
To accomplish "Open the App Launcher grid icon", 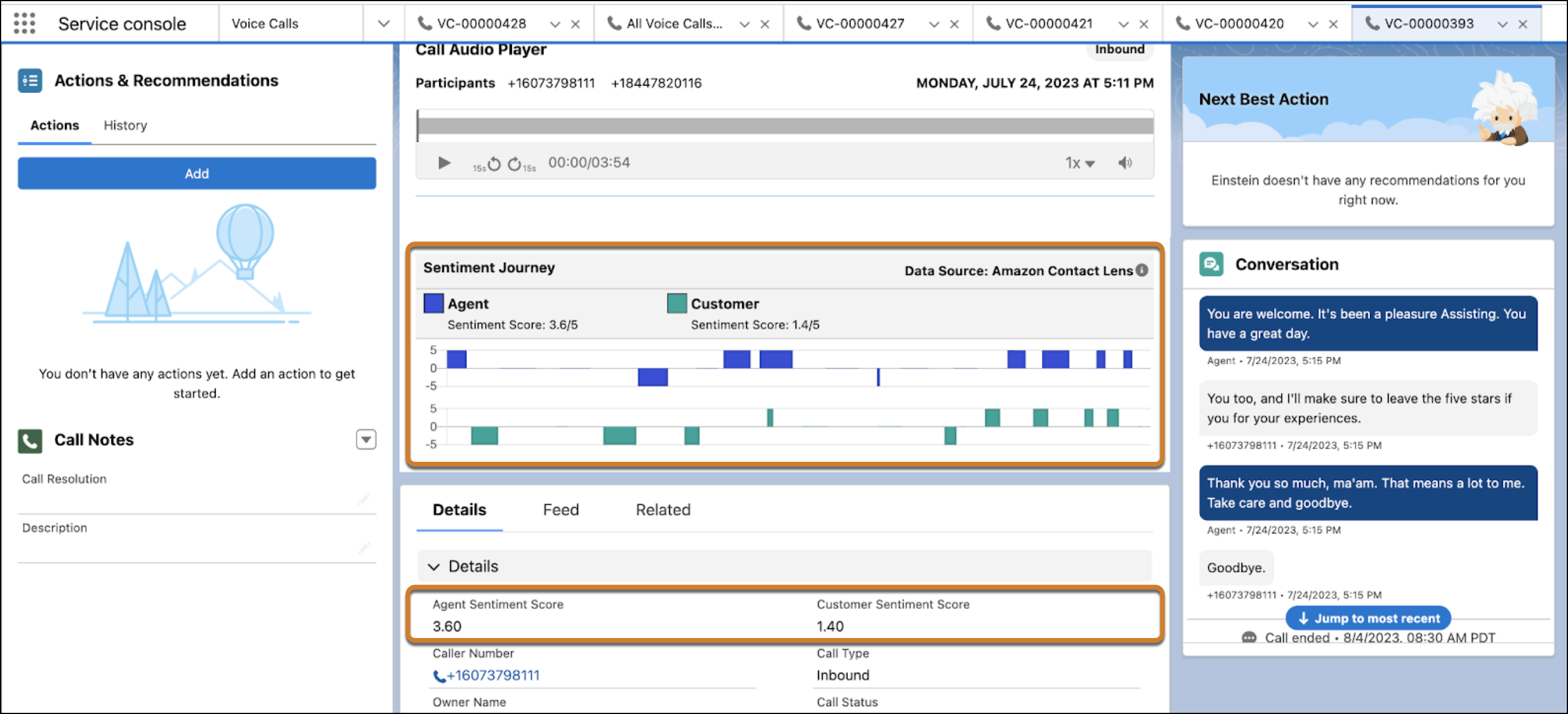I will [x=24, y=23].
